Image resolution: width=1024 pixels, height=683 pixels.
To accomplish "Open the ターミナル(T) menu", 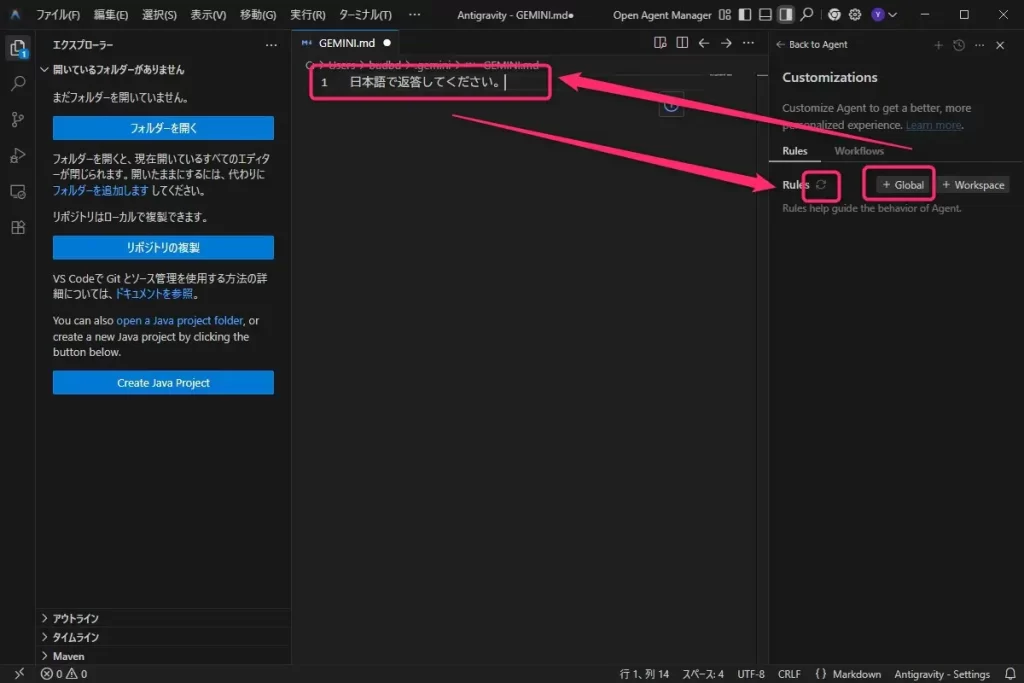I will [365, 14].
